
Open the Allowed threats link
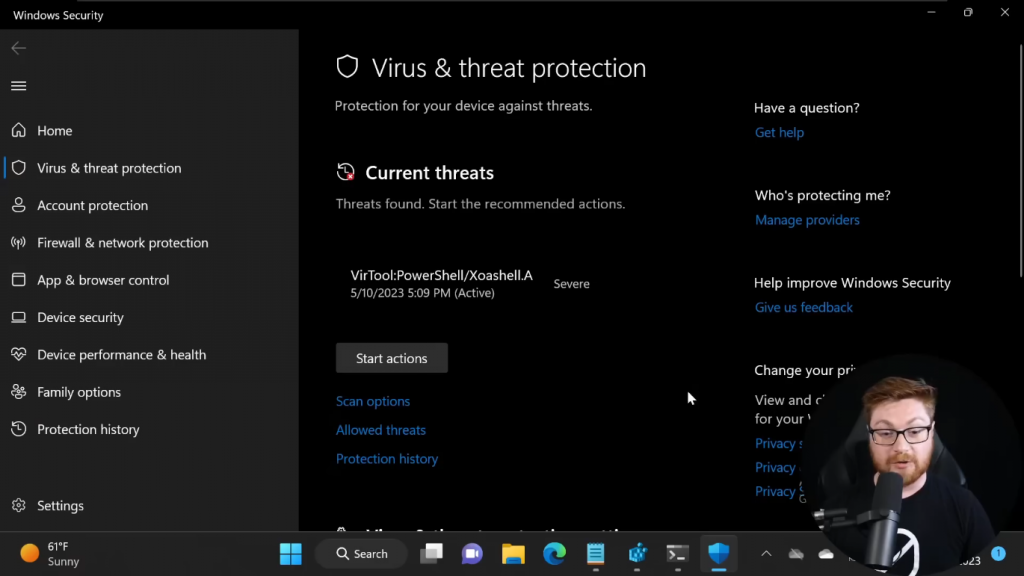tap(381, 430)
